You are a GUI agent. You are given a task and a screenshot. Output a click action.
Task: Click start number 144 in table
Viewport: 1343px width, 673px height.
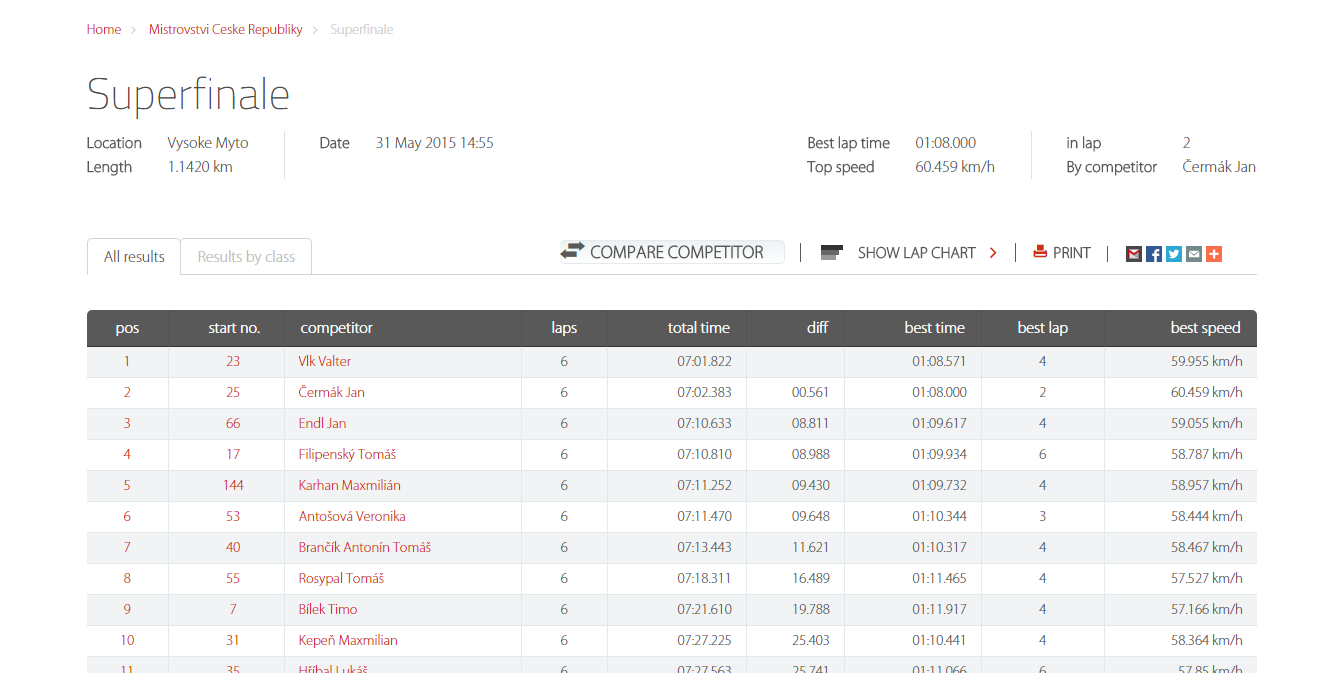(233, 485)
